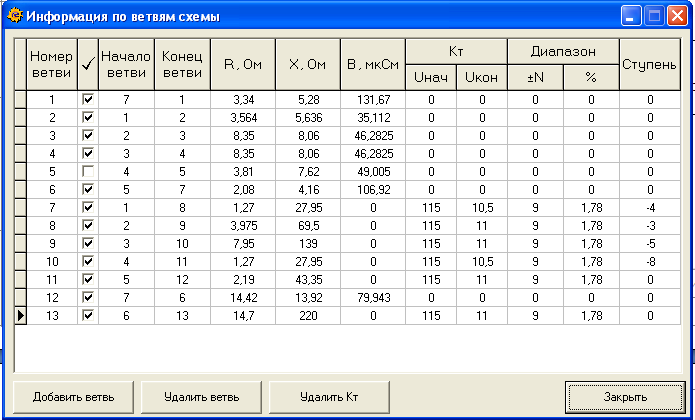Viewport: 695px width, 420px height.
Task: Click X value '5,636' in branch 2
Action: coord(308,118)
